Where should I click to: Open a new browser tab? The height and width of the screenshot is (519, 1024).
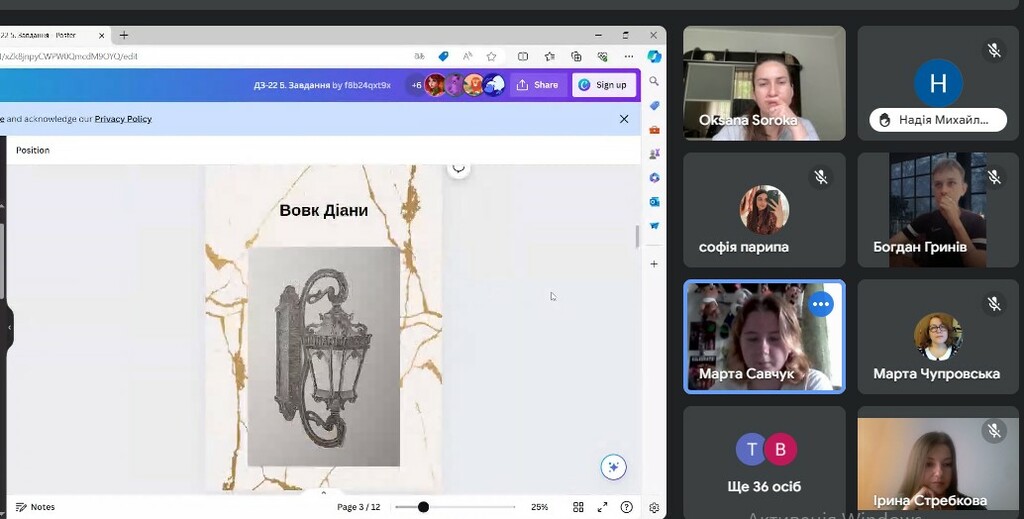(124, 35)
